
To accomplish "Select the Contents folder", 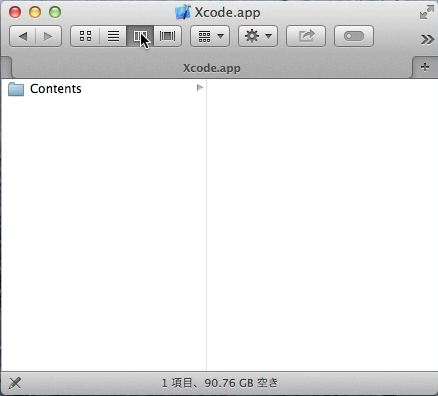I will pos(103,89).
